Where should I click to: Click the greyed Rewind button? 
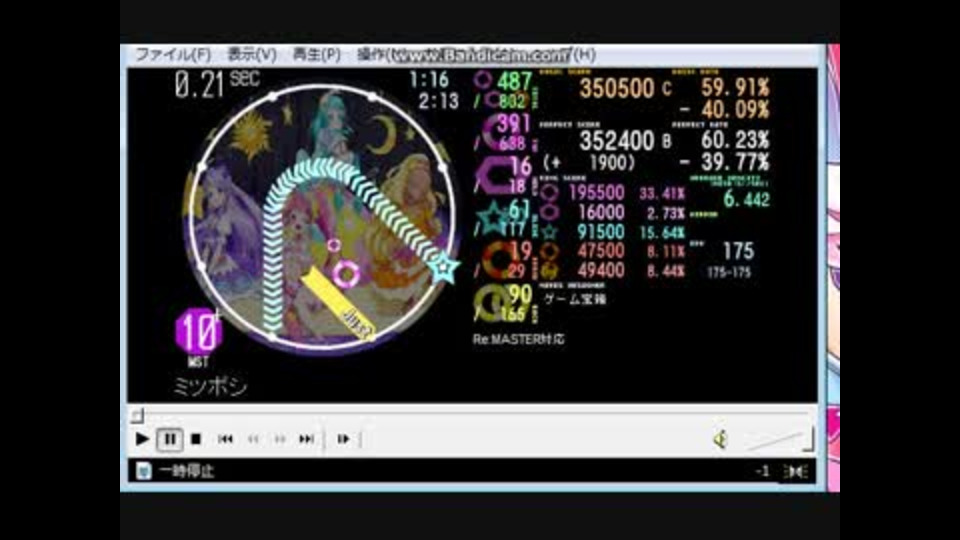tap(253, 439)
